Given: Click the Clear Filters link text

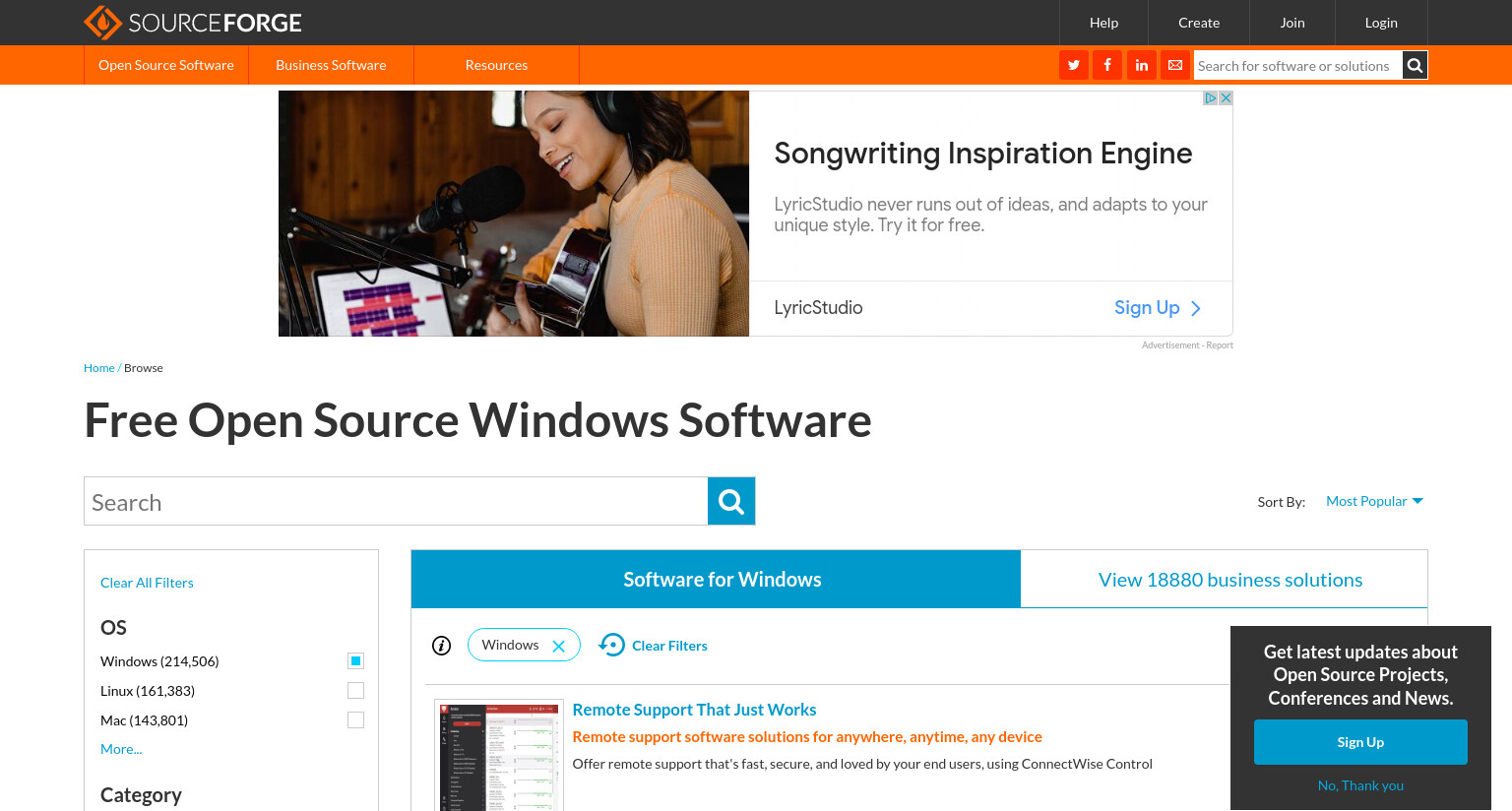Looking at the screenshot, I should coord(669,646).
